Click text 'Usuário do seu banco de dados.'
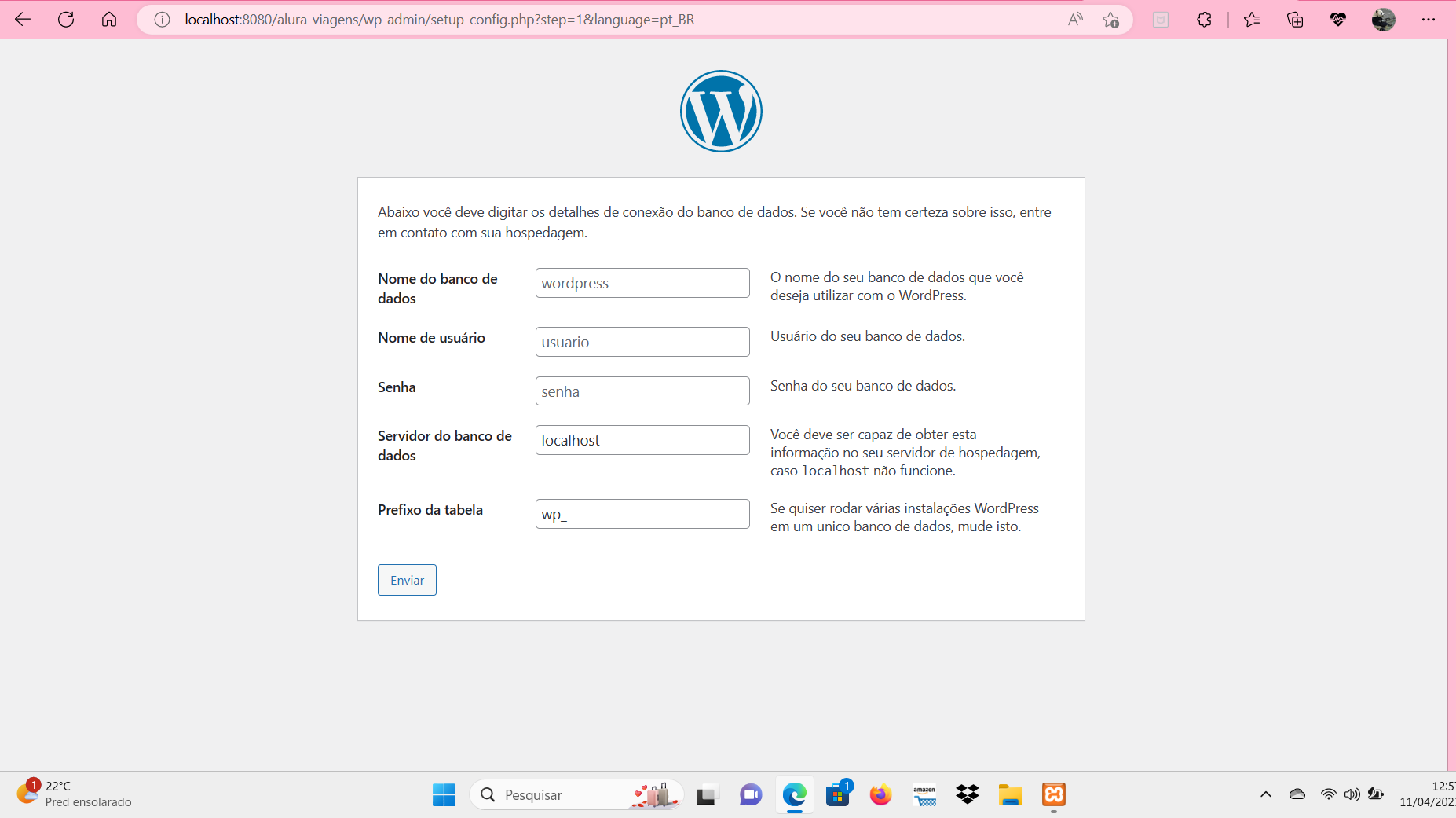Image resolution: width=1456 pixels, height=818 pixels. pos(868,336)
